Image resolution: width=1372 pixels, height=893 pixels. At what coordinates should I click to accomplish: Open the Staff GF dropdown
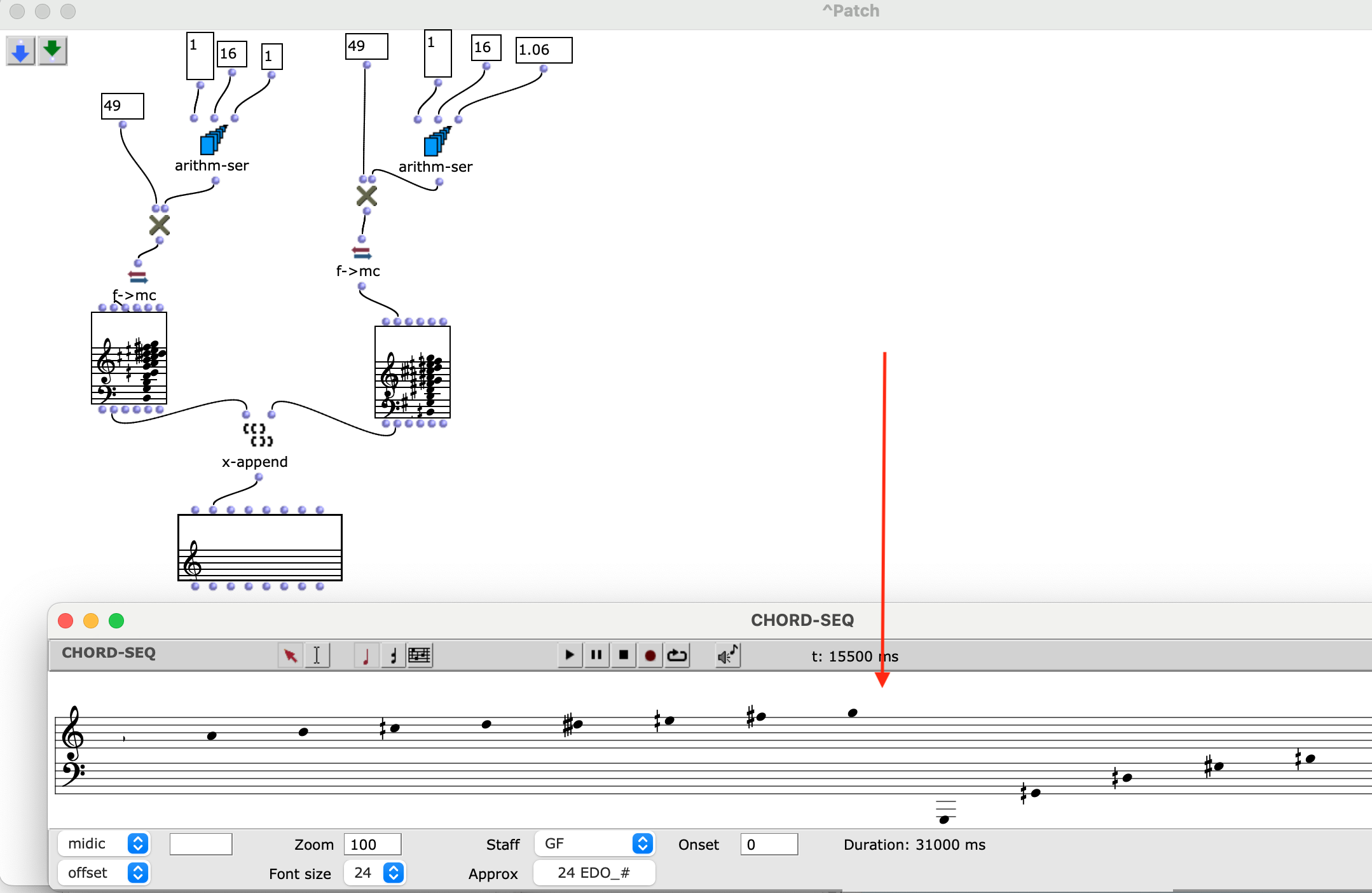click(x=594, y=844)
